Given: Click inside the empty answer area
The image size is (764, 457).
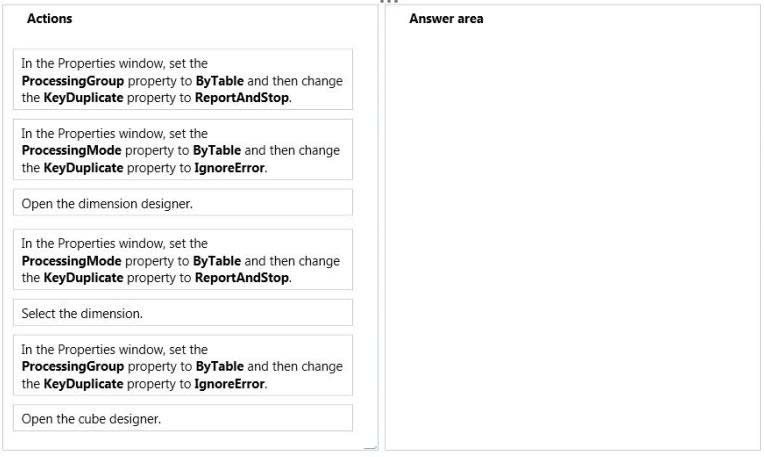Looking at the screenshot, I should pyautogui.click(x=572, y=240).
